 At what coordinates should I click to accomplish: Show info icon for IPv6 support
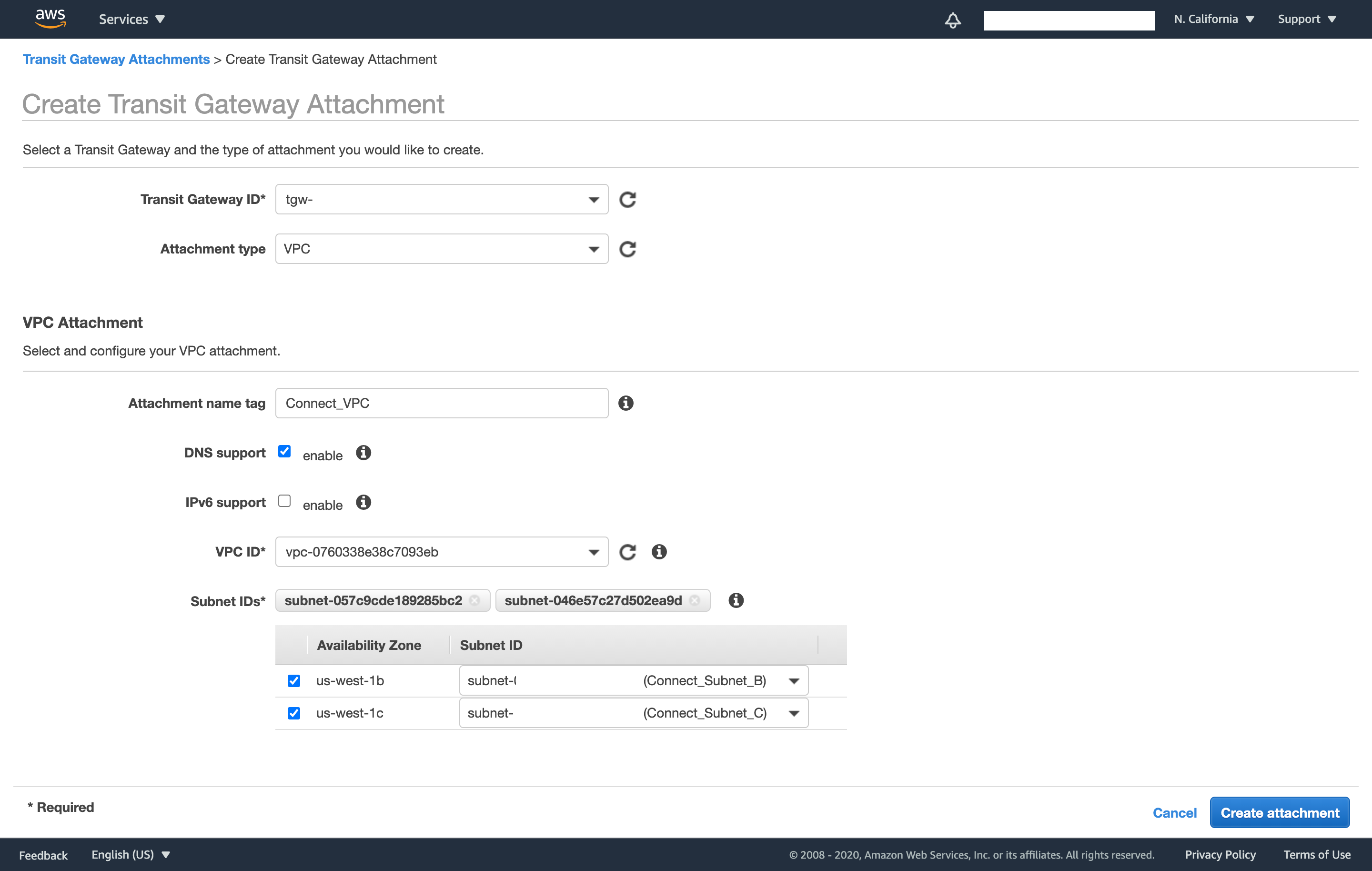click(363, 502)
